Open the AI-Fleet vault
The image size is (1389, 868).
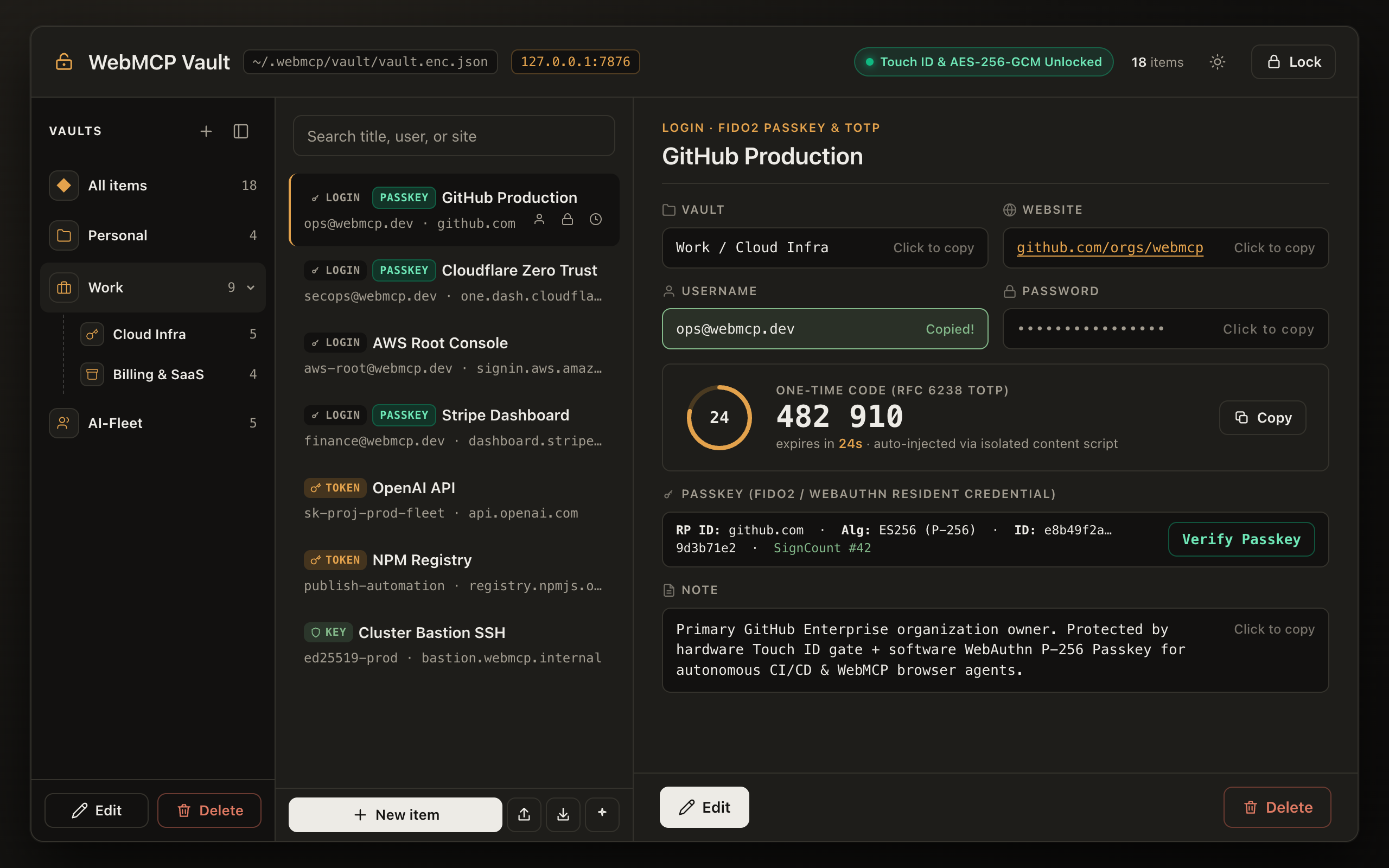(x=152, y=423)
